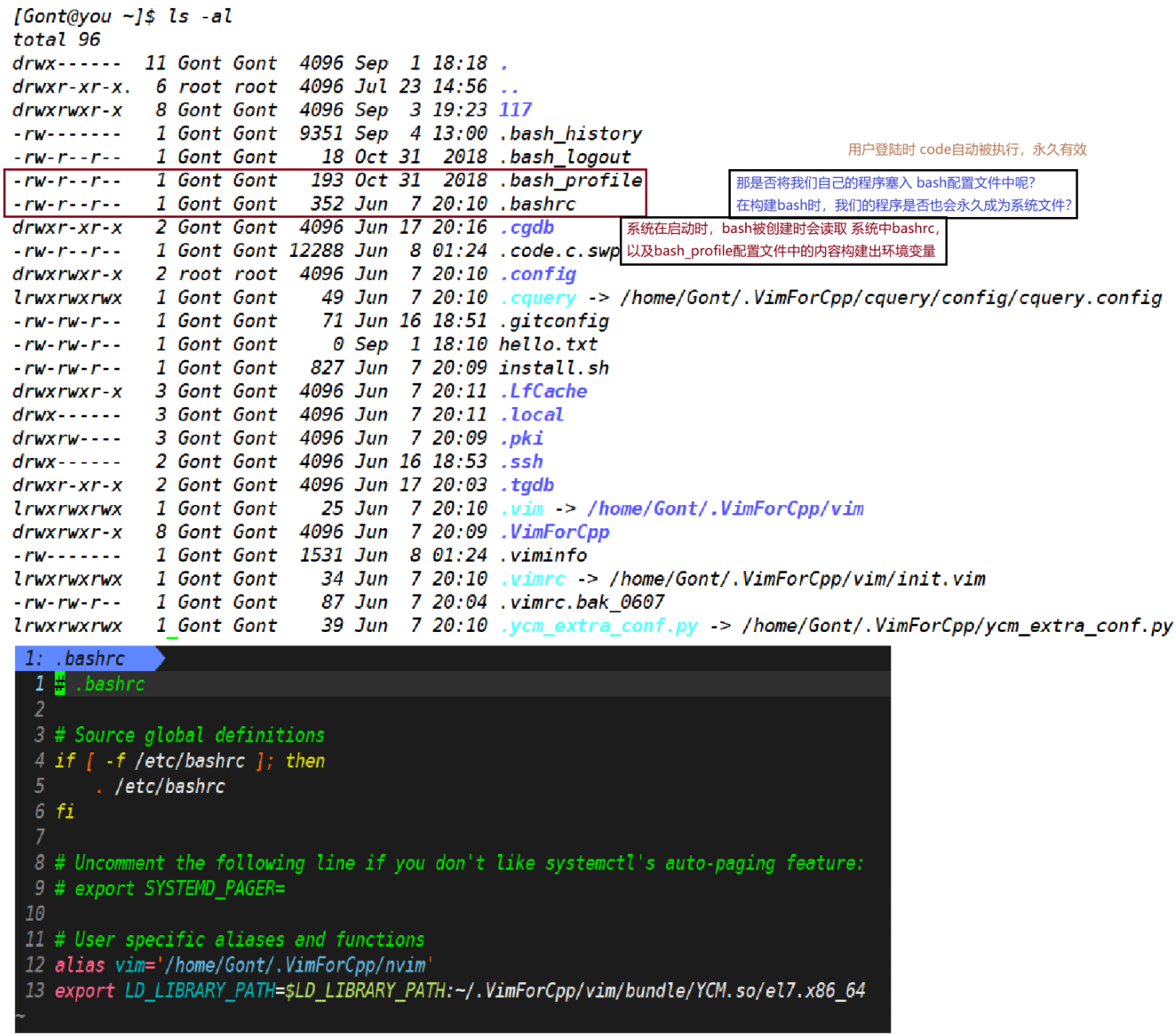Click the '. /etc/bashrc' line in vim

click(x=160, y=786)
